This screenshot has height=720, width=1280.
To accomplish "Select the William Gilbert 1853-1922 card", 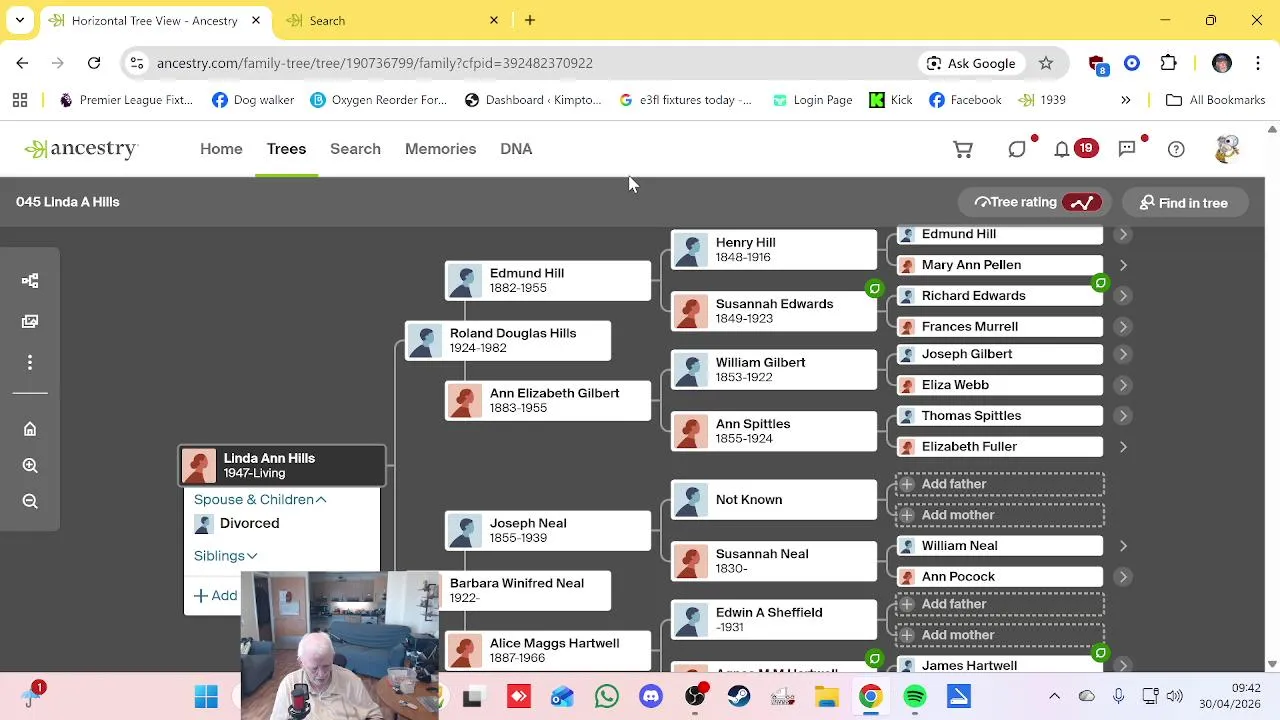I will tap(774, 370).
